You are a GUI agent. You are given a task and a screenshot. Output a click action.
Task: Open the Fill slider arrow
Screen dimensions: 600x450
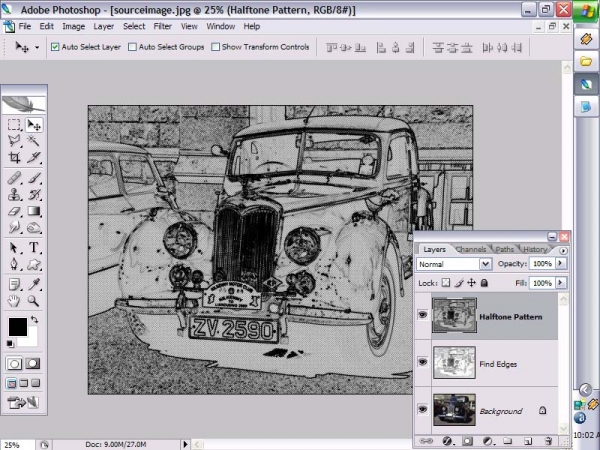(561, 283)
